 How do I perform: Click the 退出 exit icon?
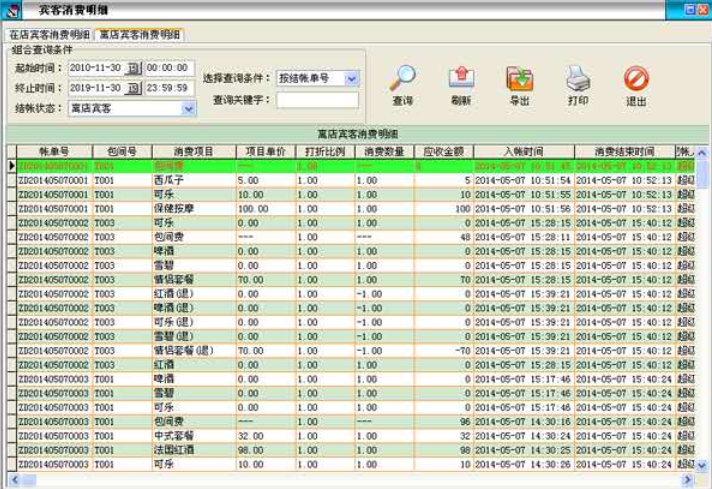(x=636, y=78)
